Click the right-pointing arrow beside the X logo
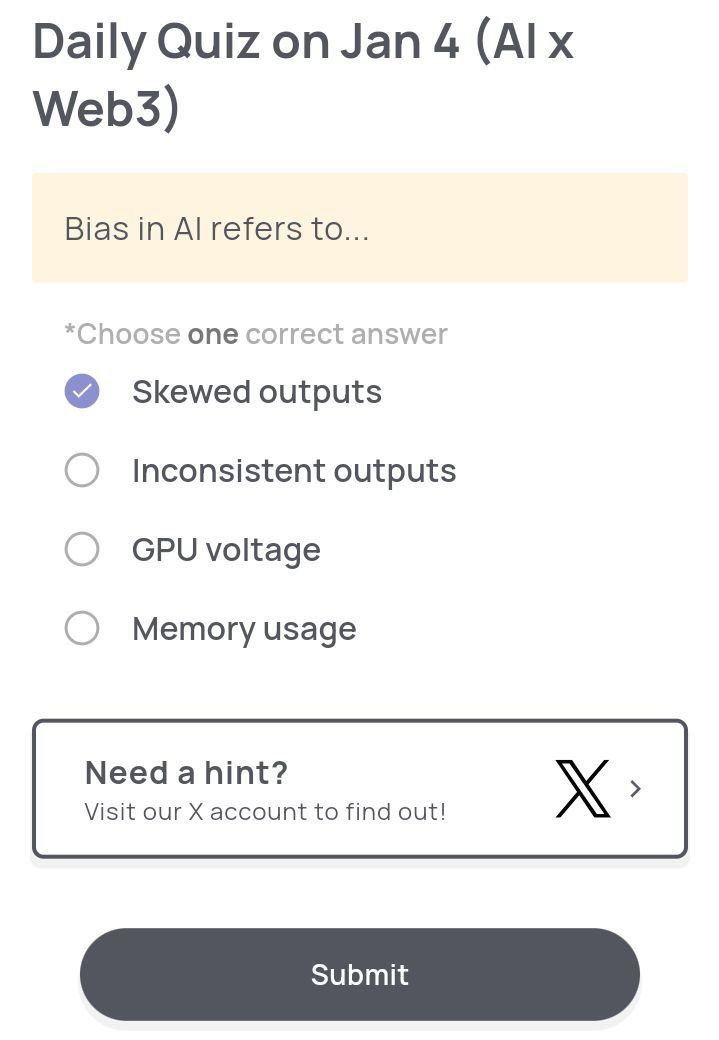This screenshot has width=719, height=1040. (x=636, y=789)
